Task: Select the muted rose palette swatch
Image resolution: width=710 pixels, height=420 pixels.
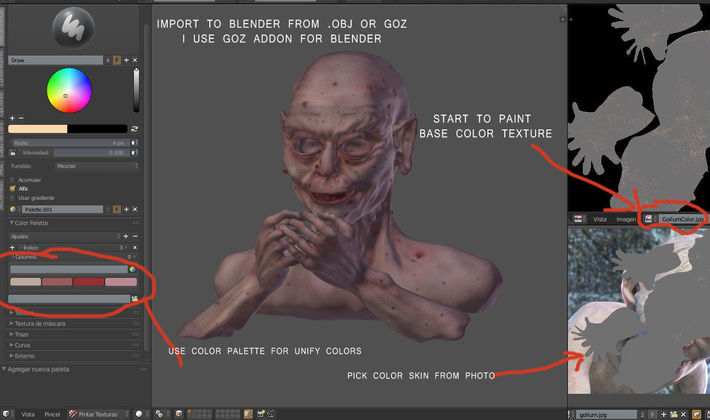Action: point(57,282)
